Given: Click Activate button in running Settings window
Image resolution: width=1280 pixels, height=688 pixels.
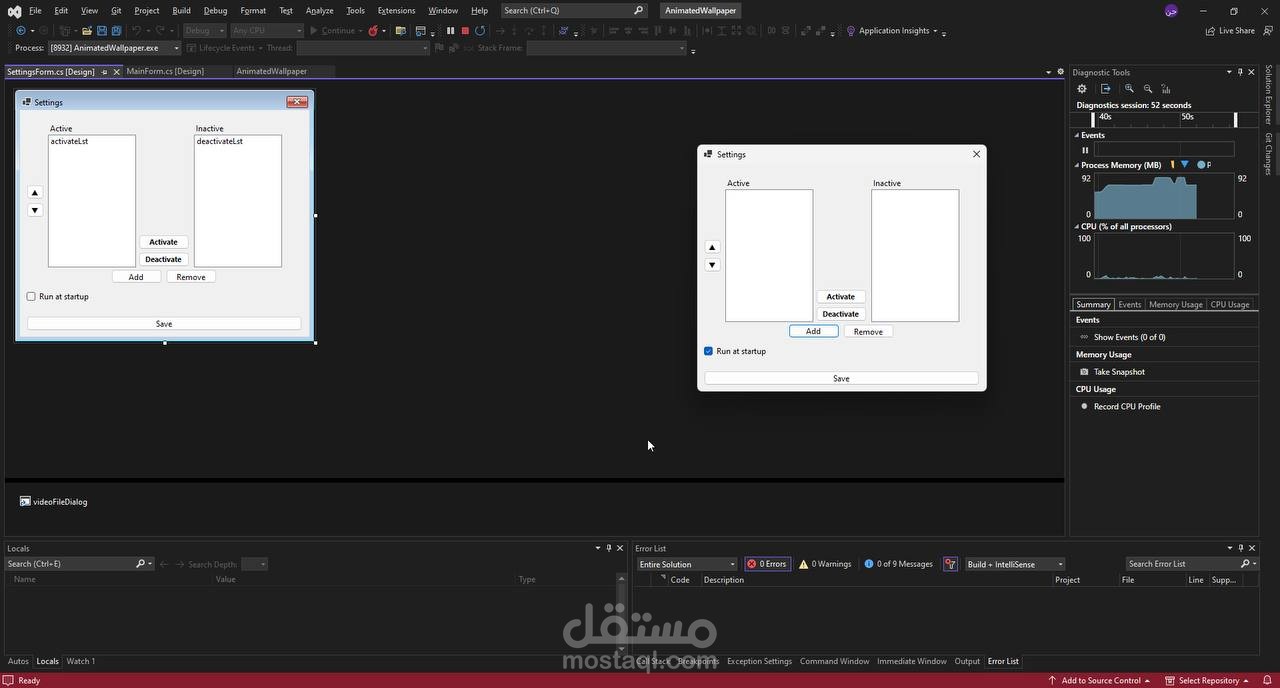Looking at the screenshot, I should [x=841, y=297].
